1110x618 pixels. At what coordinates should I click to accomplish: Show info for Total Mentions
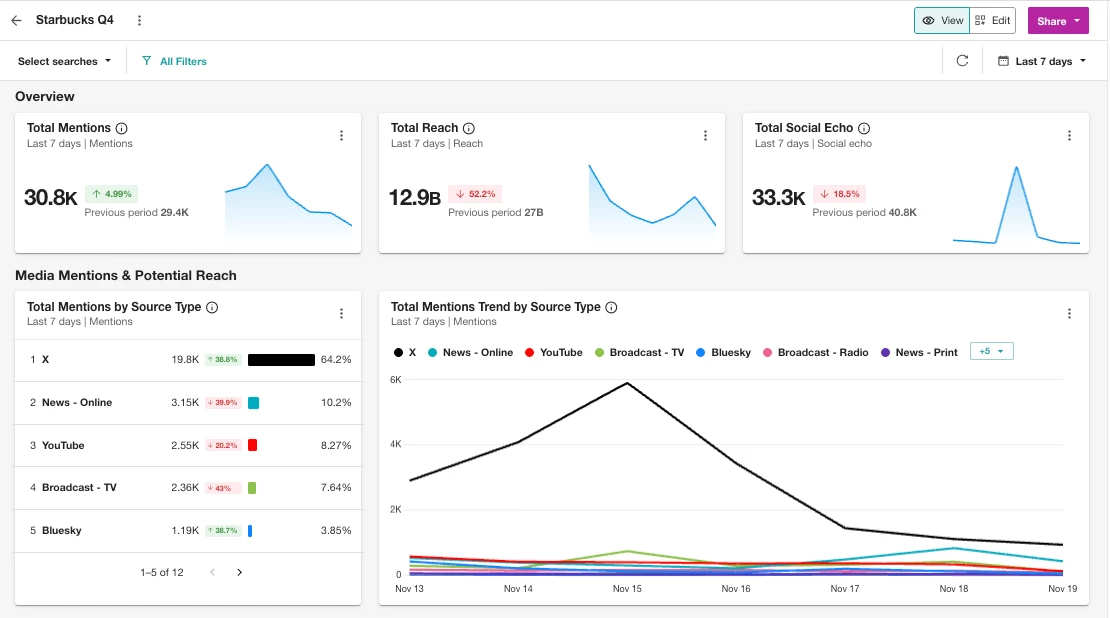point(122,128)
